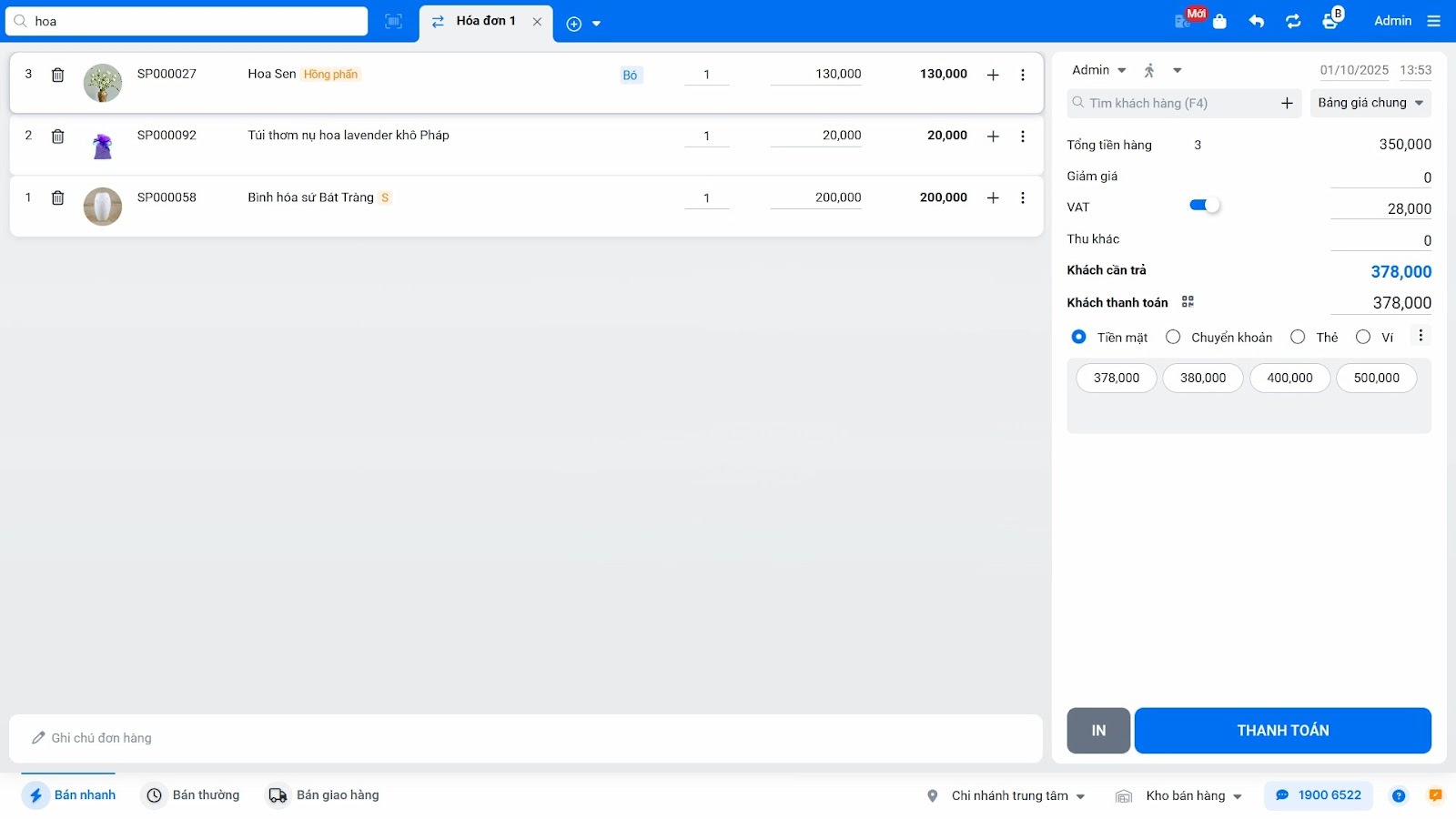Expand the Admin seller dropdown
The image size is (1456, 819).
click(x=1099, y=70)
